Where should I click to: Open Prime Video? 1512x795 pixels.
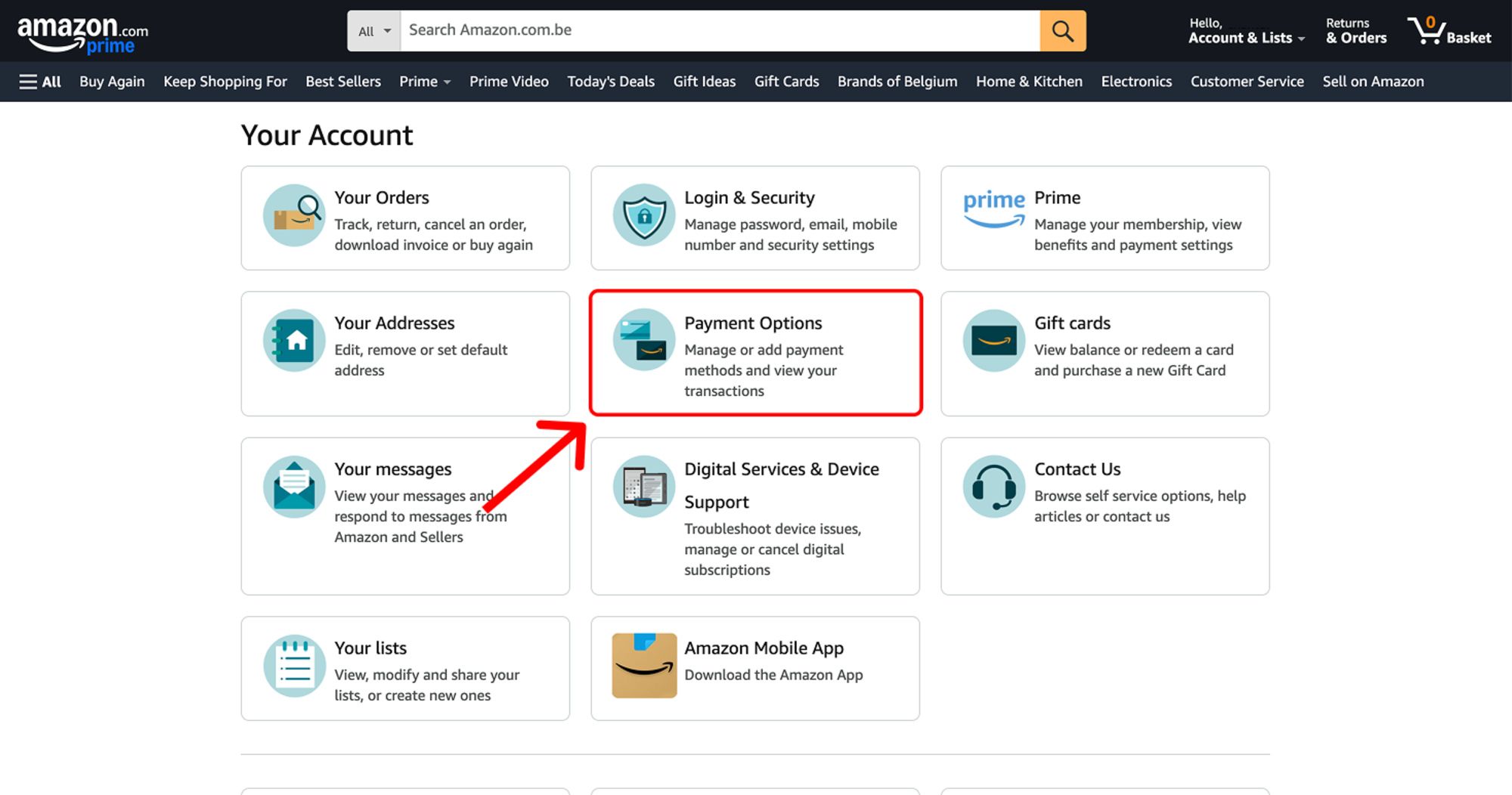point(509,82)
